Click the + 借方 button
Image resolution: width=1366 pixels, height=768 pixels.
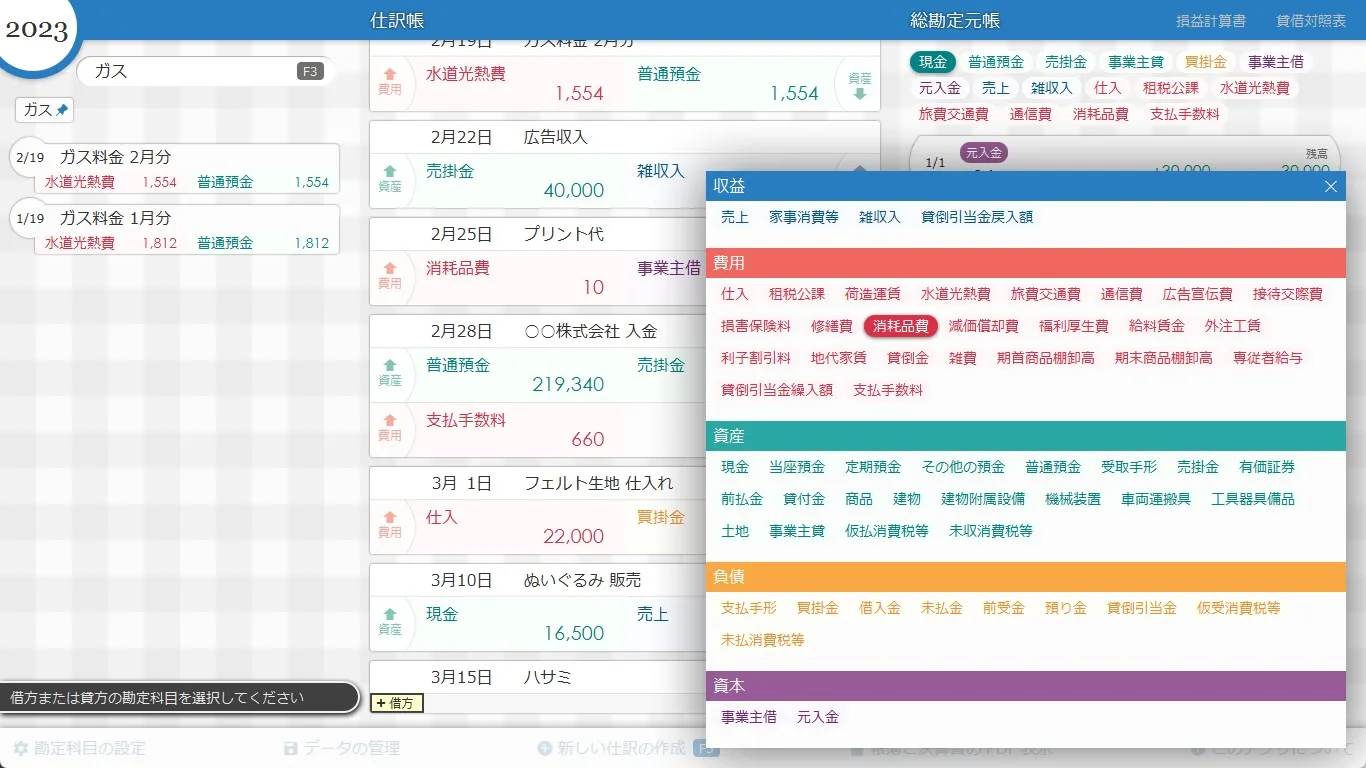[397, 703]
